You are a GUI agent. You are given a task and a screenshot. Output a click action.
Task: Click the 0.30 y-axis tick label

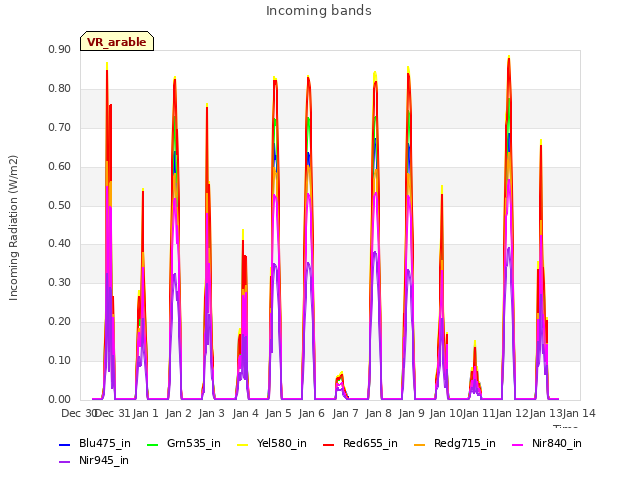pos(60,282)
